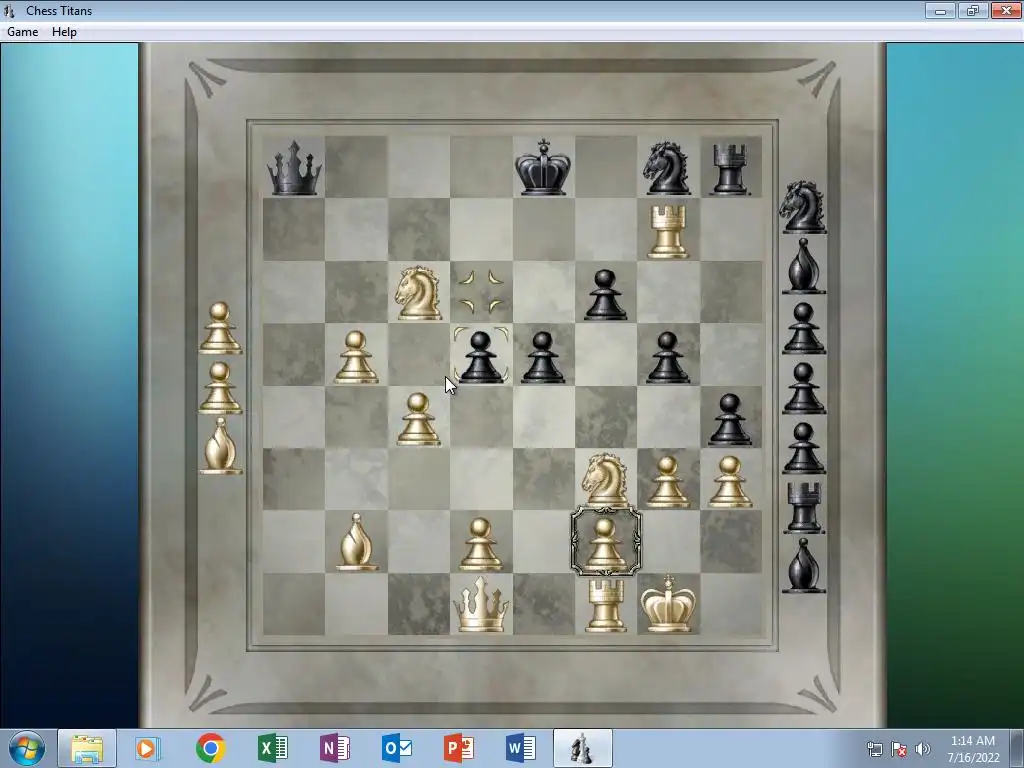Screen dimensions: 1024x768
Task: Open Google Chrome from the taskbar
Action: pyautogui.click(x=210, y=748)
